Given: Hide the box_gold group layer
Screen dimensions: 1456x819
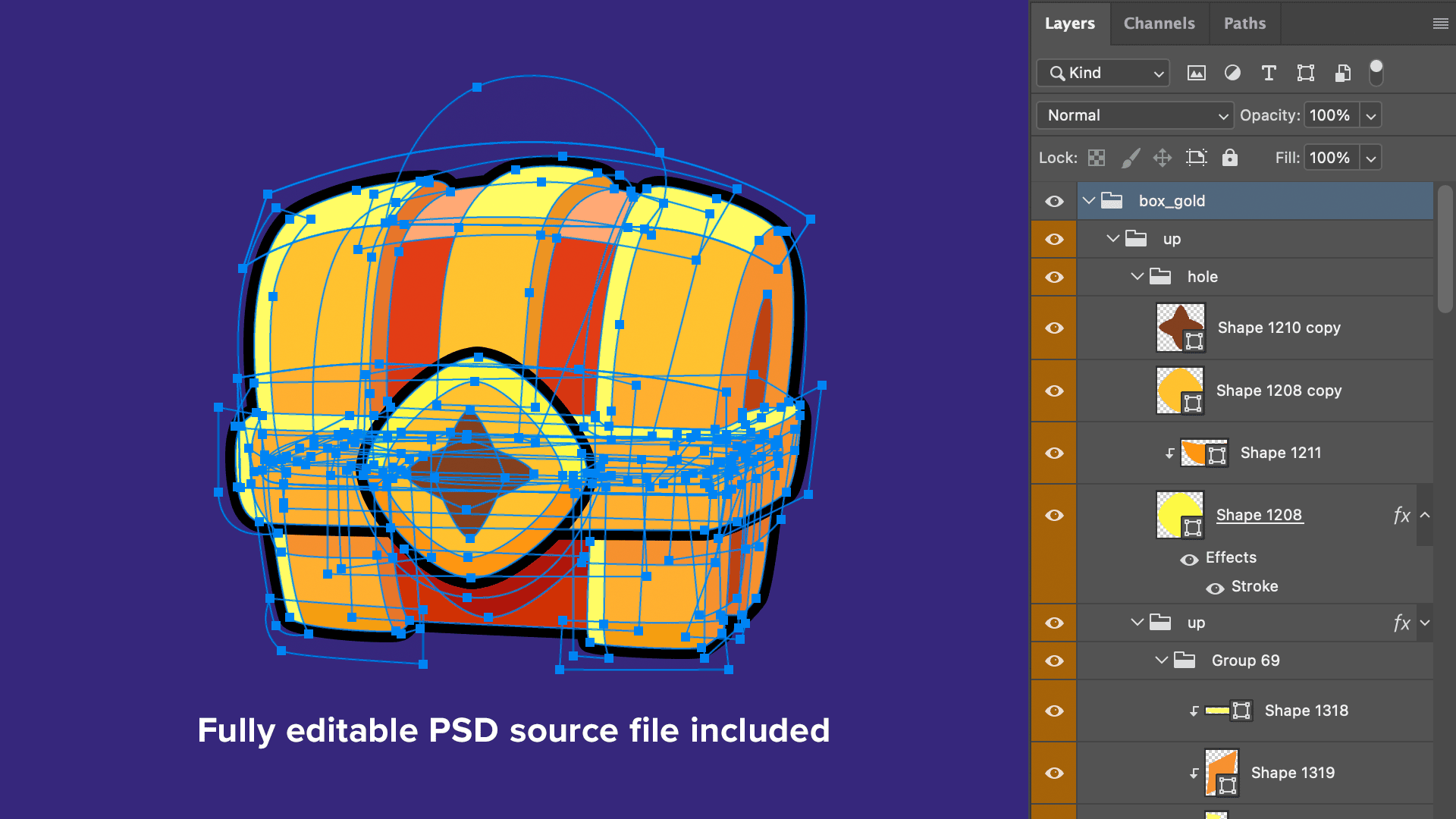Looking at the screenshot, I should 1054,201.
